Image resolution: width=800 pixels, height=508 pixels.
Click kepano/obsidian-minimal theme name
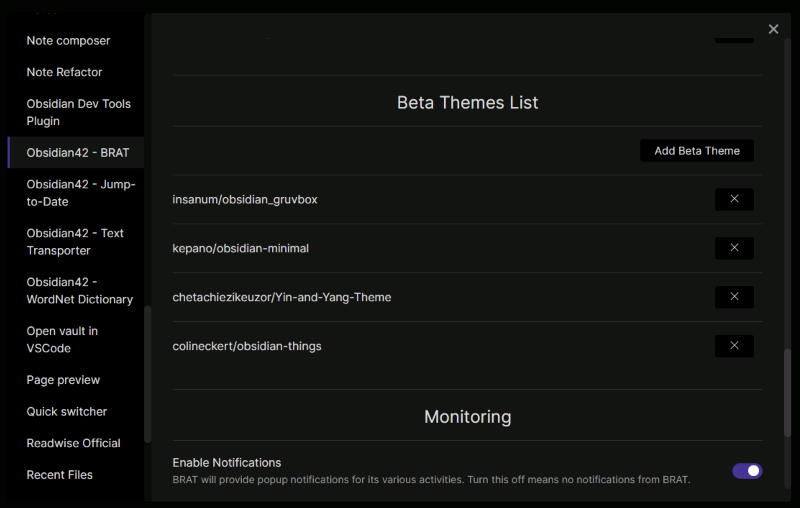coord(240,248)
